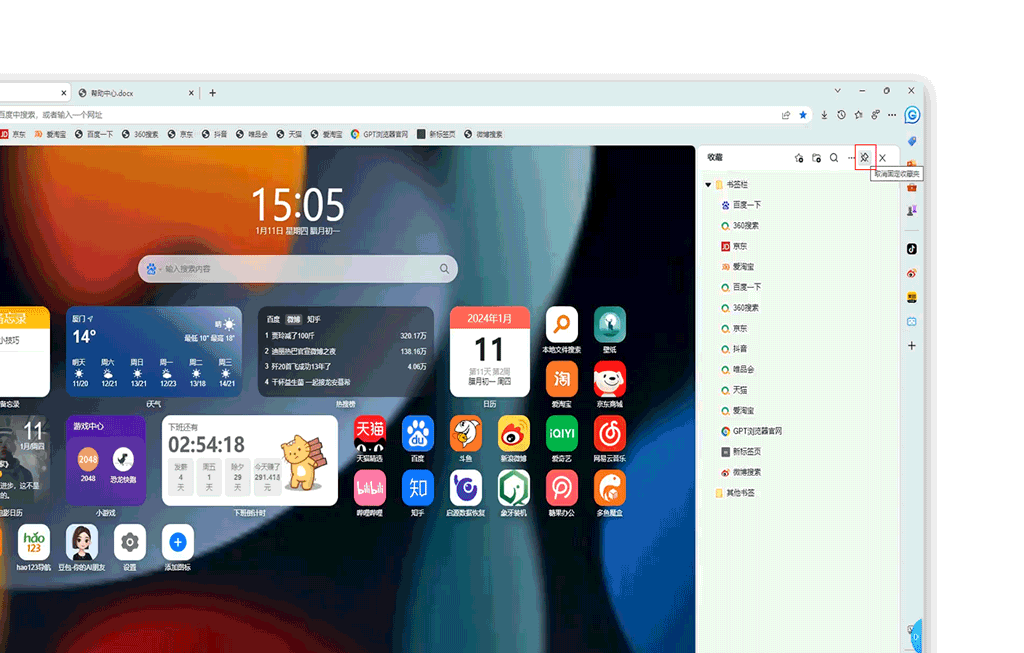This screenshot has width=1024, height=653.
Task: Open 微博搜索 on the bookmarks bar
Action: 483,135
